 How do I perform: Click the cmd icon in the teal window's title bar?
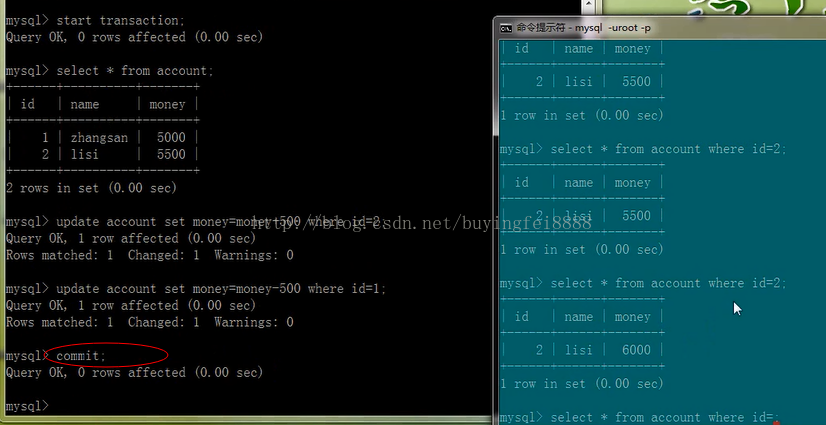pyautogui.click(x=505, y=27)
